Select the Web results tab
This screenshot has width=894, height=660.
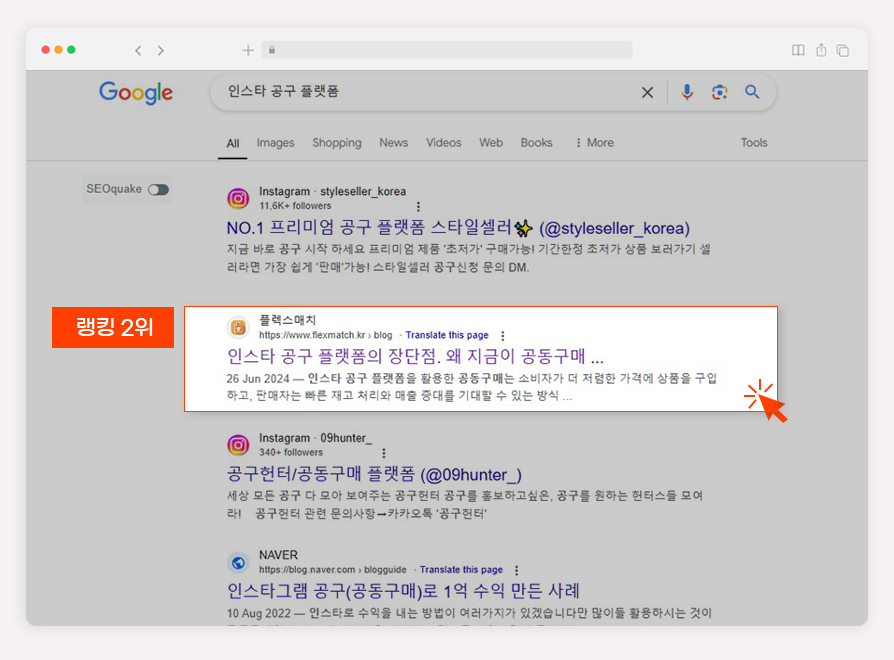[x=491, y=142]
